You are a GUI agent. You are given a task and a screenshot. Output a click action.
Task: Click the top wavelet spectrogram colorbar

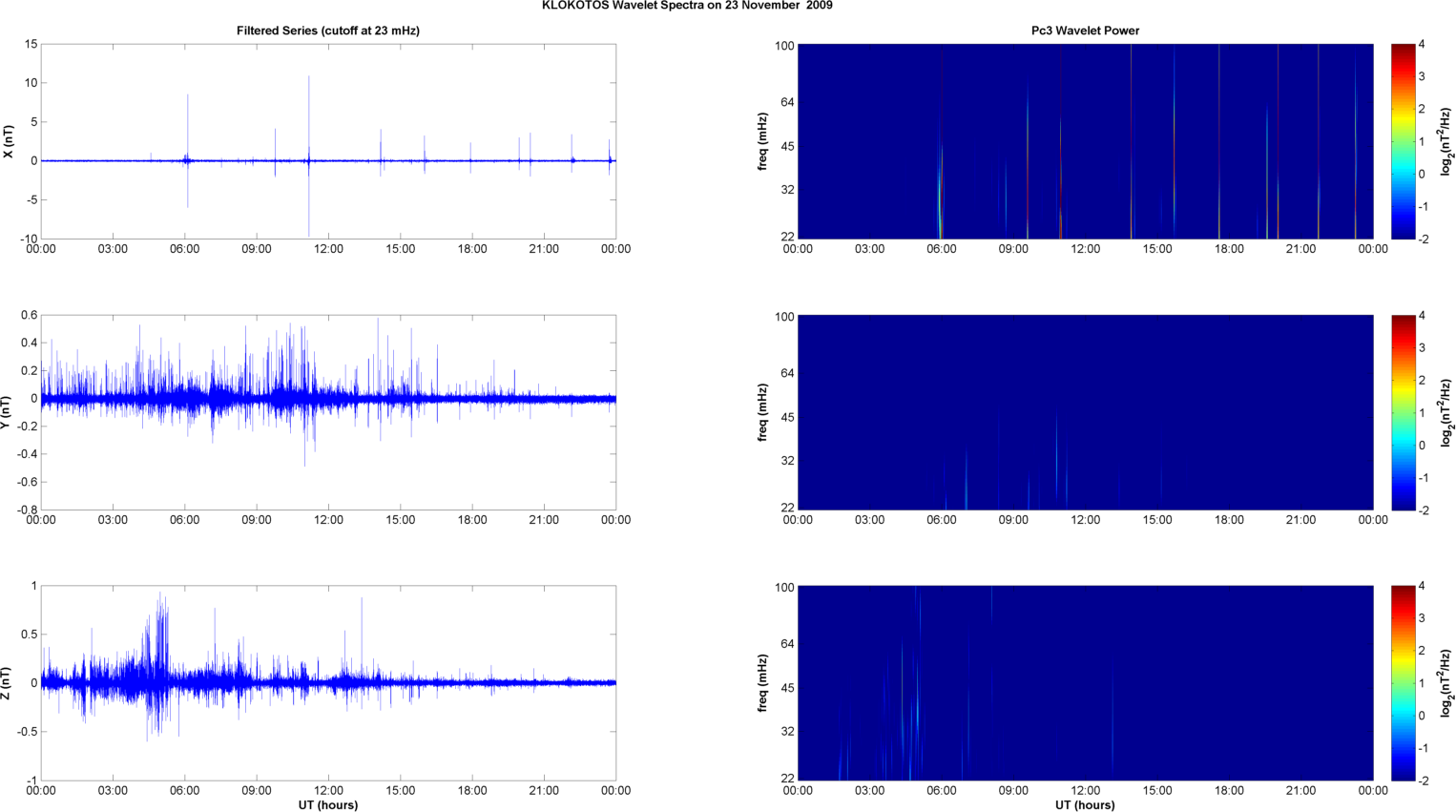coord(1403,141)
